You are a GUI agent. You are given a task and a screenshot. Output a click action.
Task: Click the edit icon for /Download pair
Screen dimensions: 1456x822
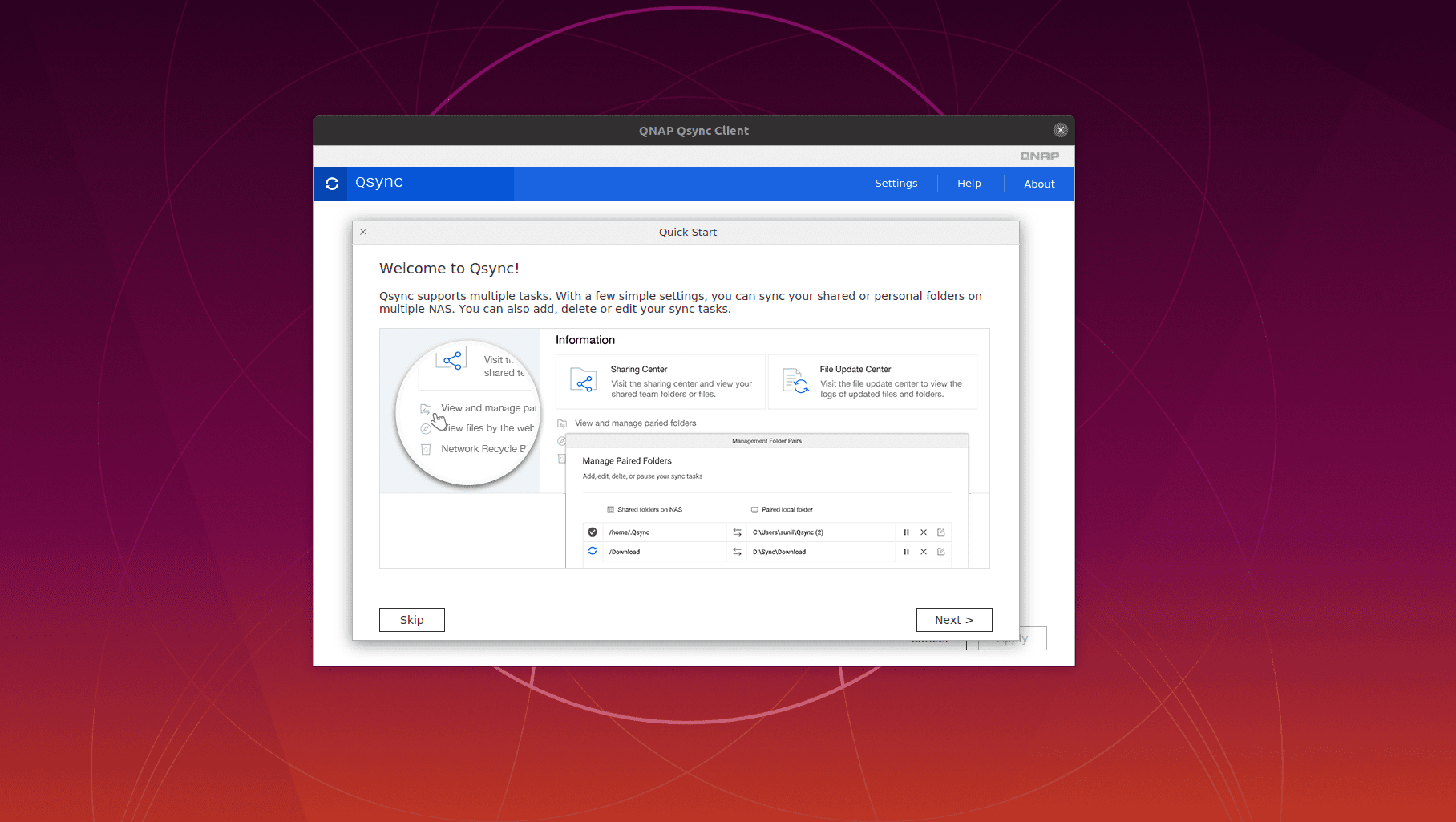click(x=941, y=552)
